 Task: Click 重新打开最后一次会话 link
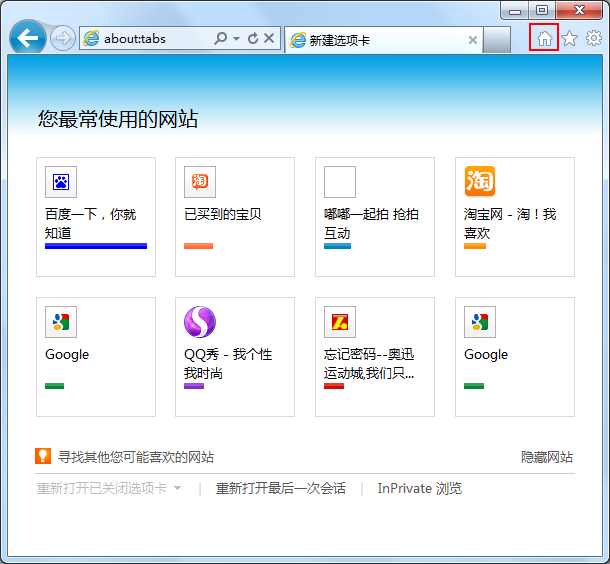[x=281, y=488]
